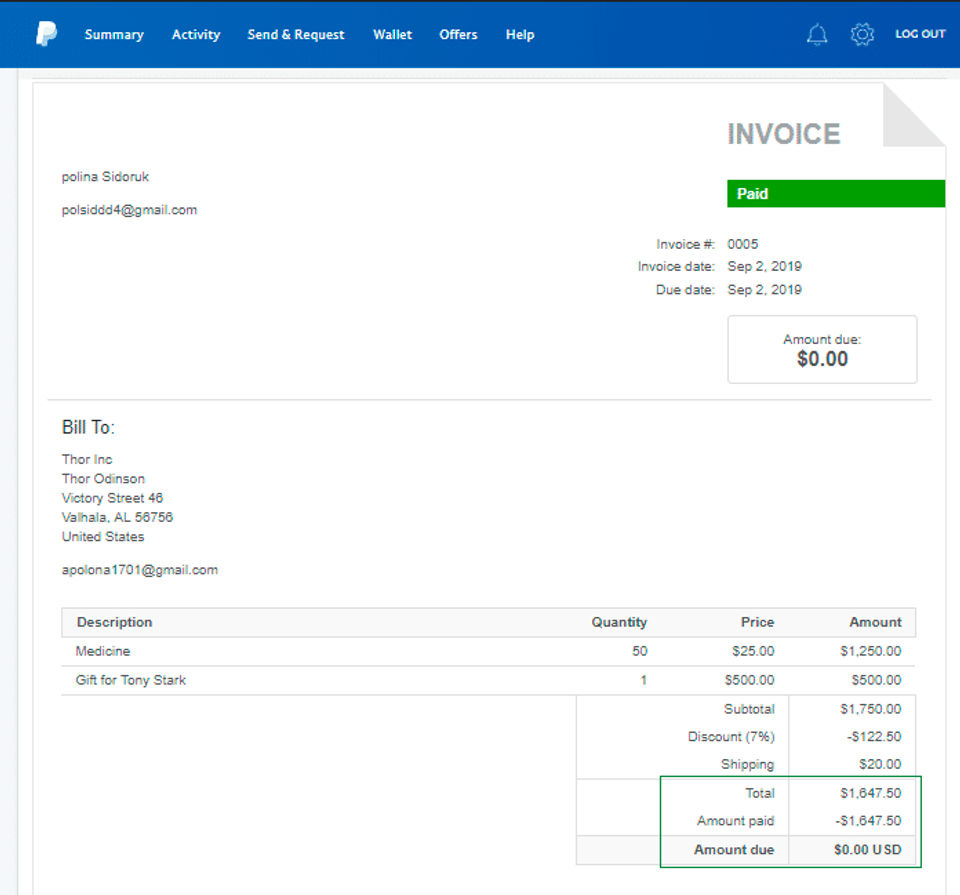960x895 pixels.
Task: Click the LOG OUT link
Action: (x=920, y=34)
